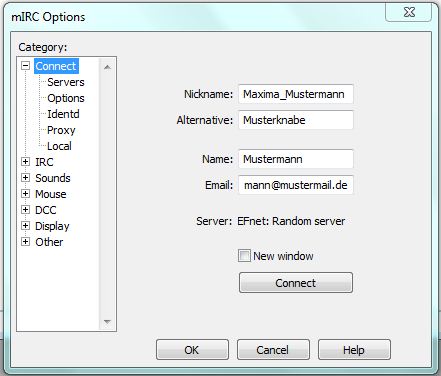Select the IRC tree item
441x376 pixels.
(44, 162)
